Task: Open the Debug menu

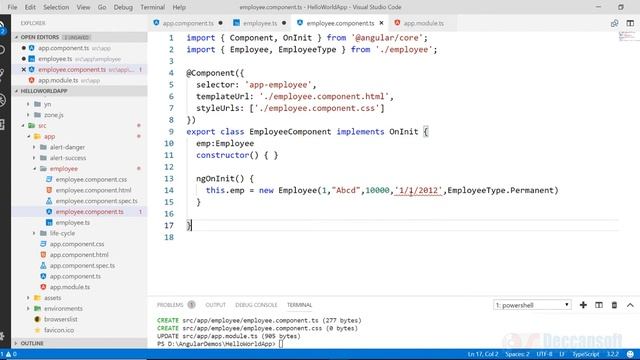Action: pos(123,7)
